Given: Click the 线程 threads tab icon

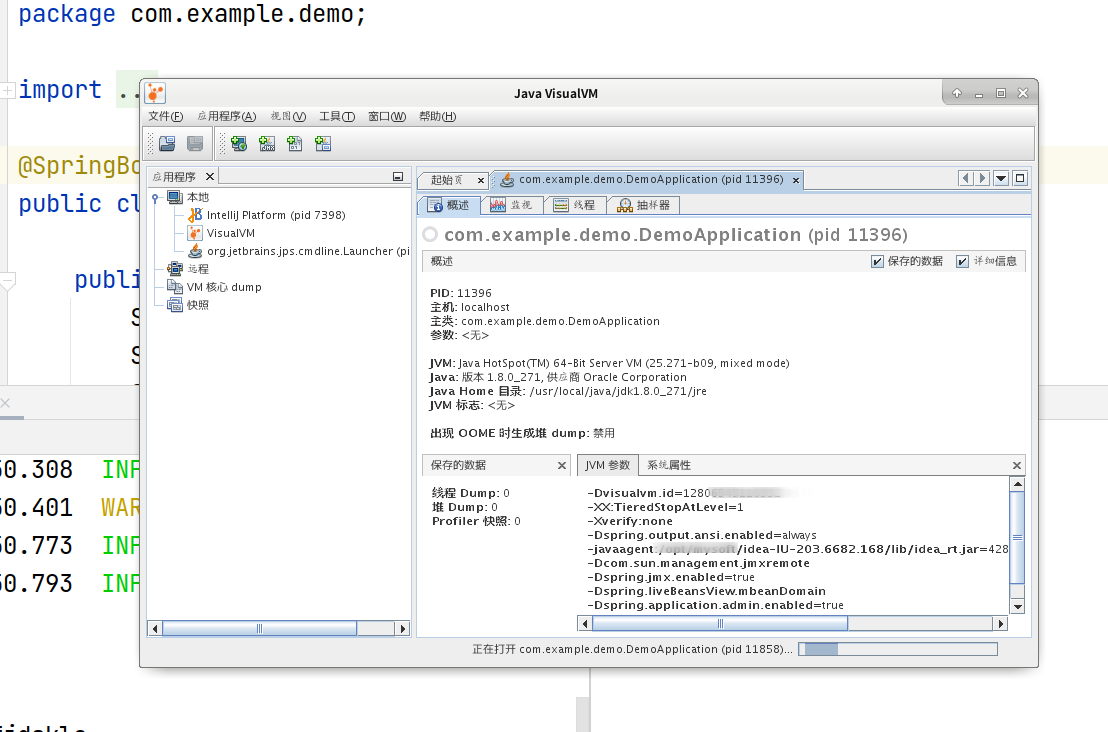Looking at the screenshot, I should click(x=560, y=205).
